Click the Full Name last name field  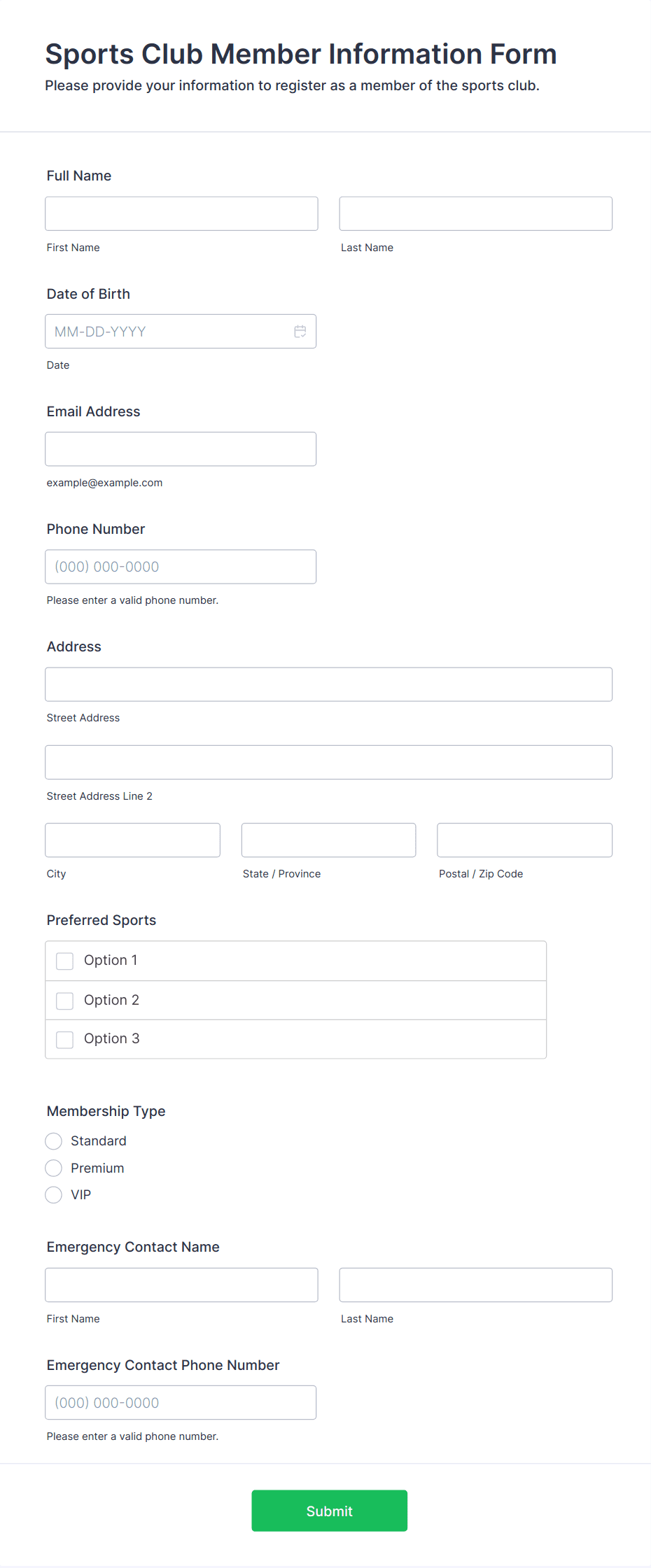[476, 213]
